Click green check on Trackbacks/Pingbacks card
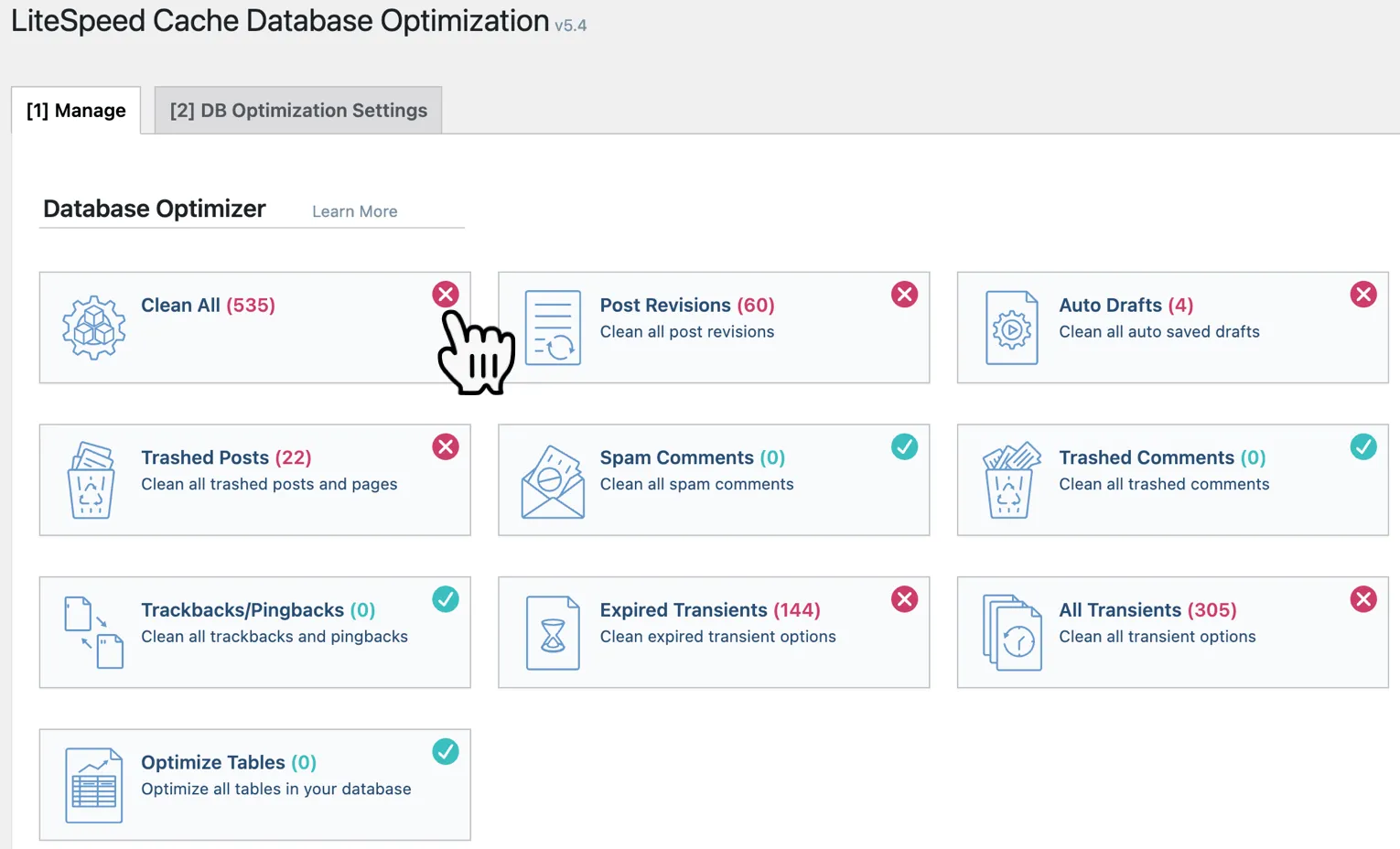The height and width of the screenshot is (849, 1400). click(446, 599)
